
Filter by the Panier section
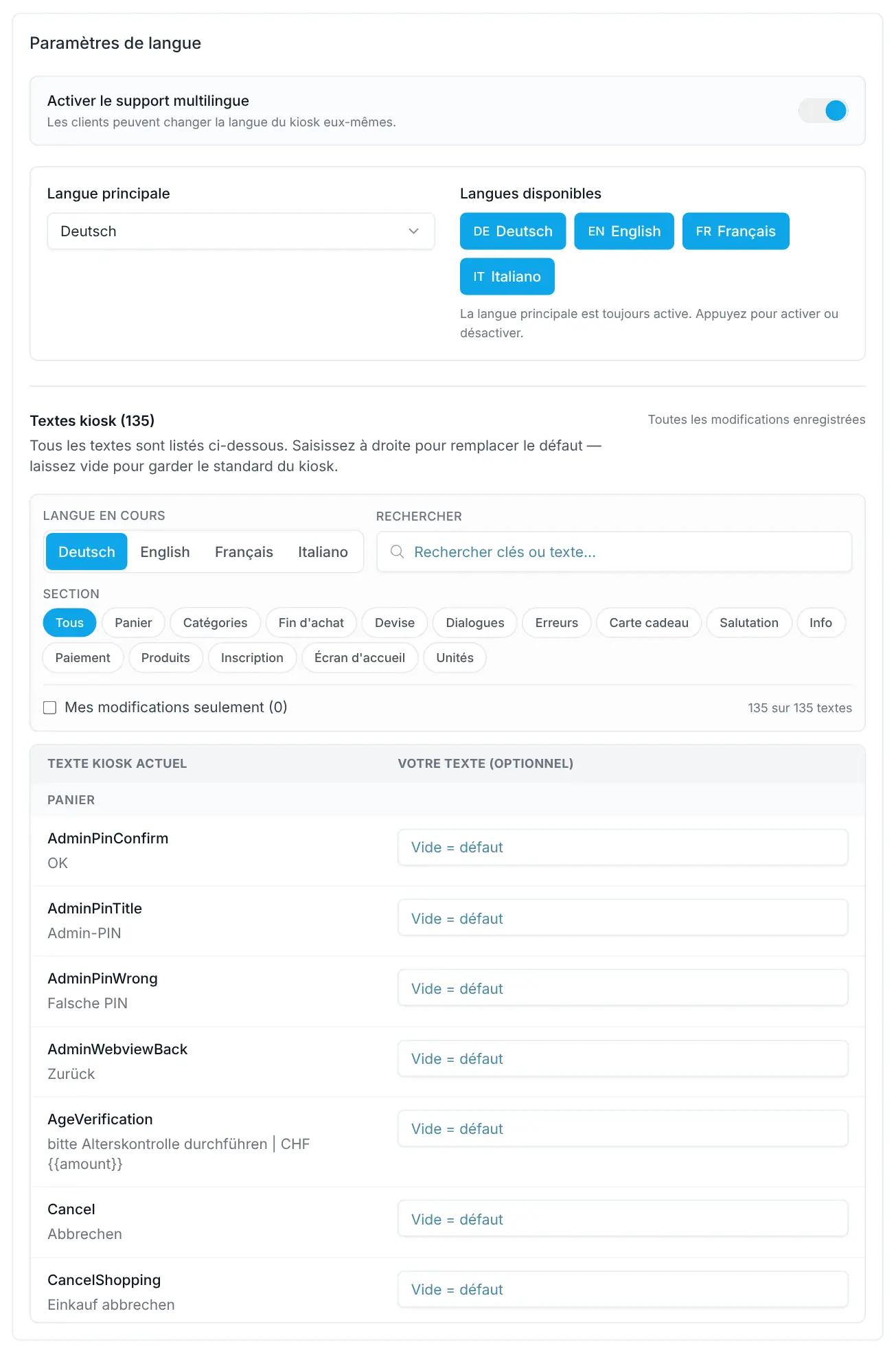(x=133, y=623)
